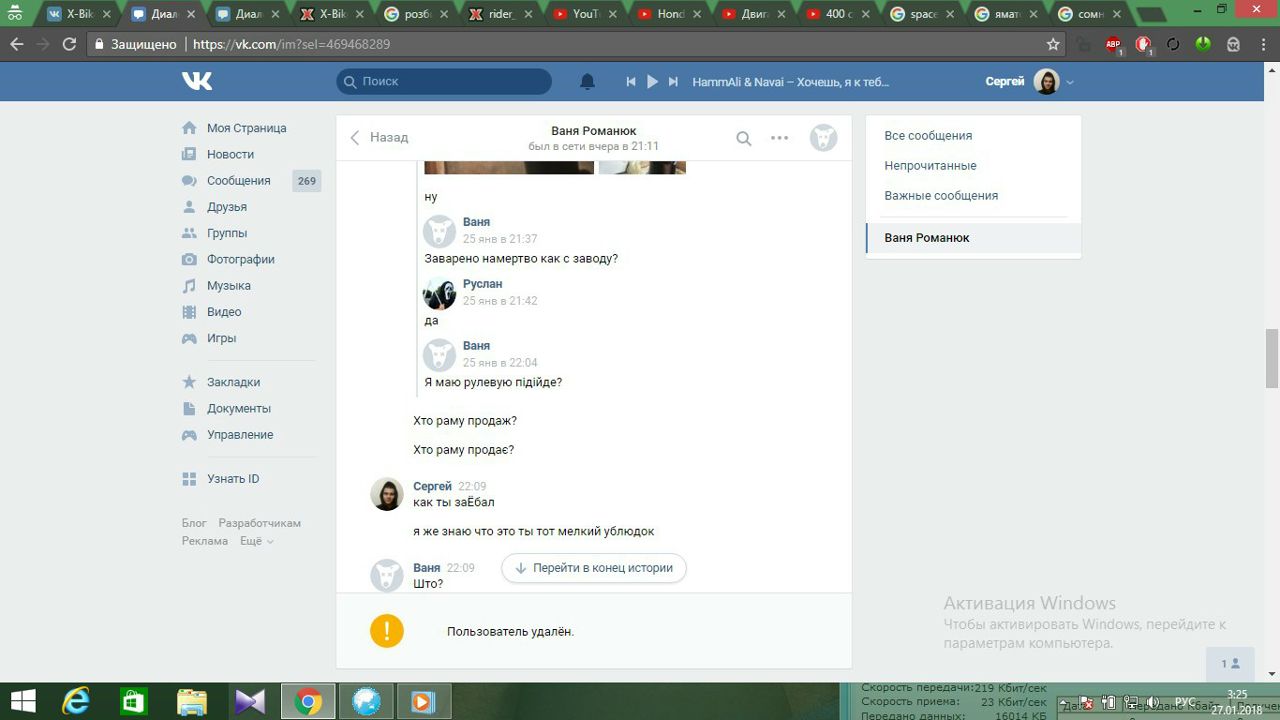Click the VK search field

pos(444,82)
